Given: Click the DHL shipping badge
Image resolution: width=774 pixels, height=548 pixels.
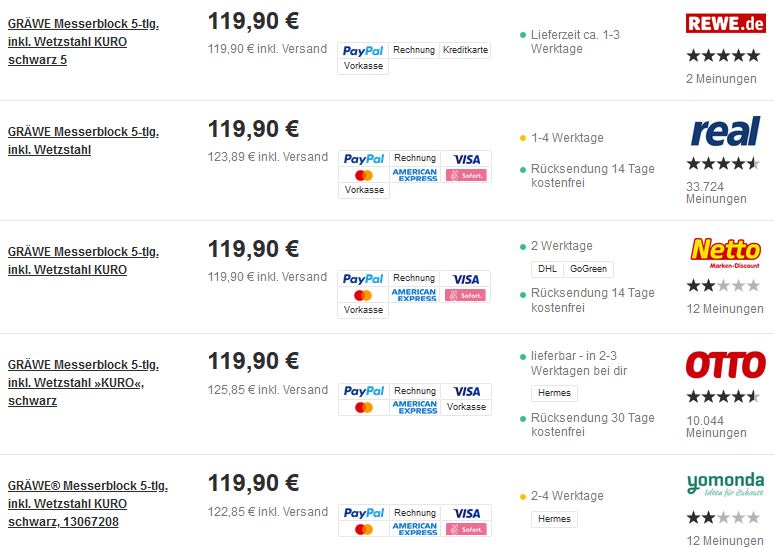Looking at the screenshot, I should tap(547, 269).
